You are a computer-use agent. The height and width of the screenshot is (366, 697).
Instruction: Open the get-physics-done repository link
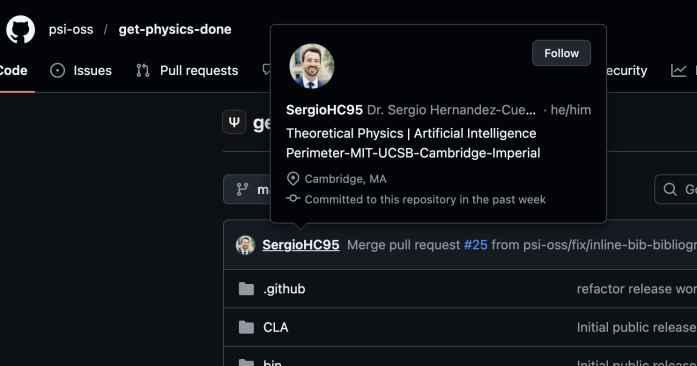point(175,29)
